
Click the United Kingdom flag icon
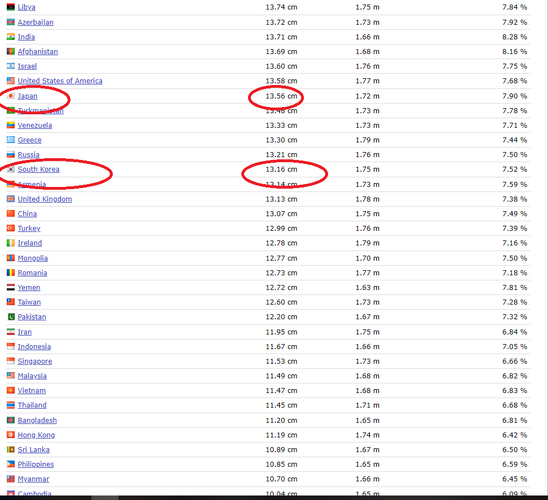point(11,199)
